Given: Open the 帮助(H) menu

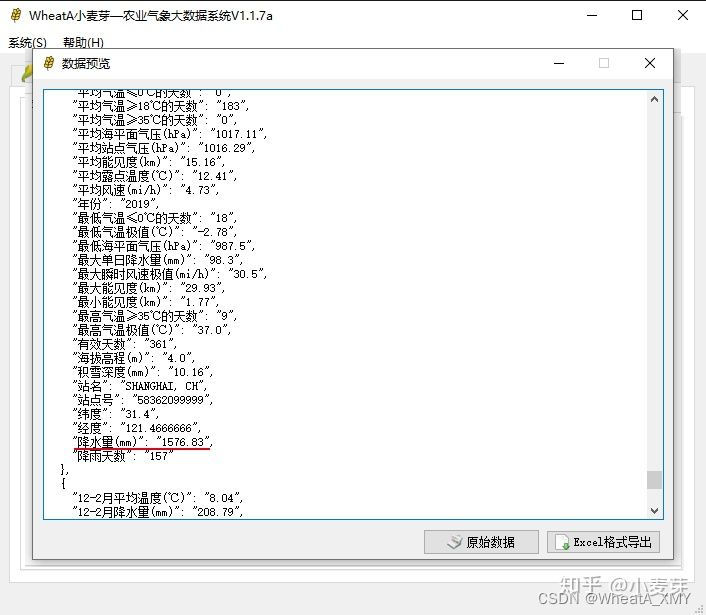Looking at the screenshot, I should coord(83,42).
